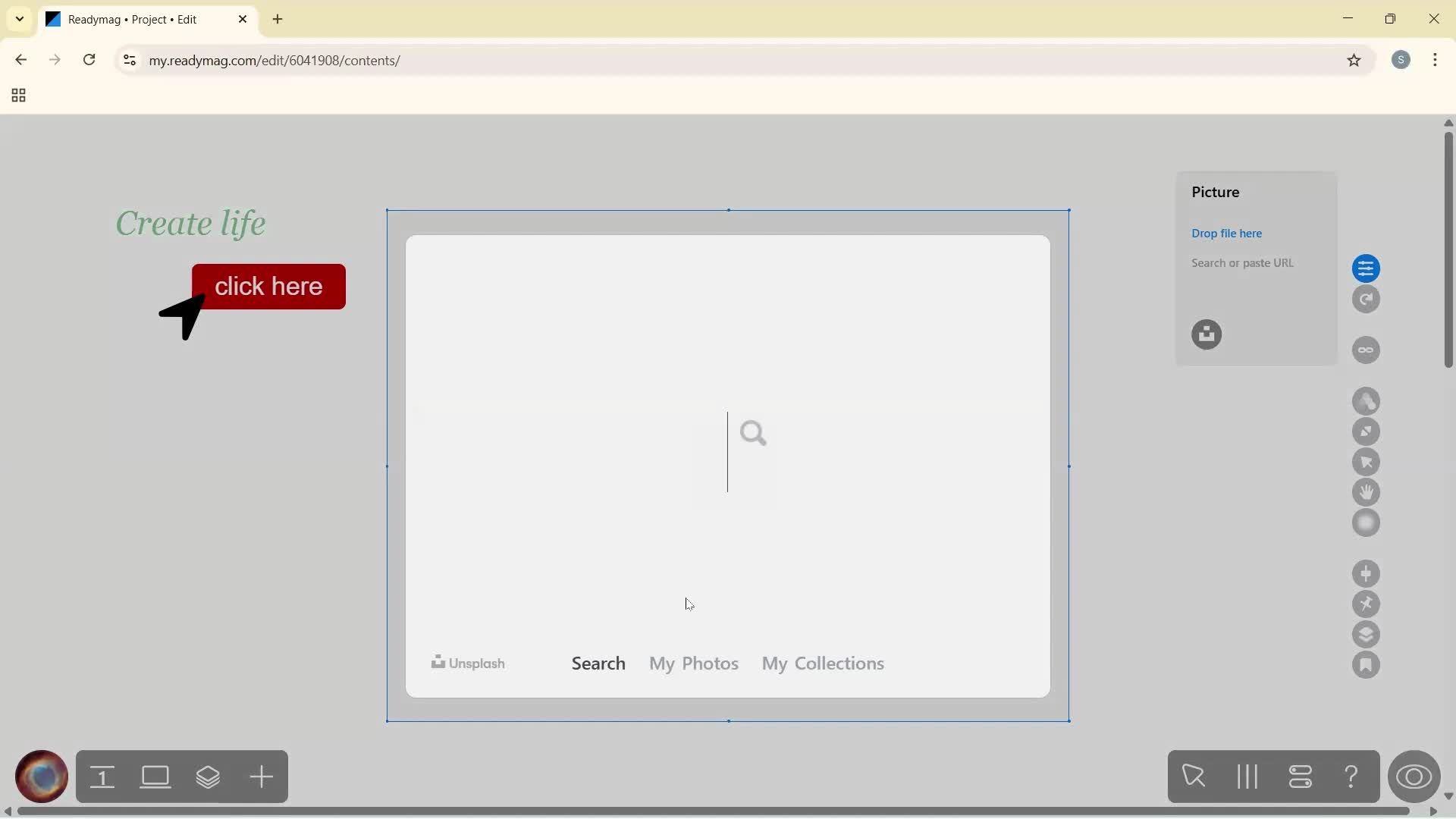Select the text widget icon in bottom toolbar
The width and height of the screenshot is (1456, 819).
[x=103, y=777]
